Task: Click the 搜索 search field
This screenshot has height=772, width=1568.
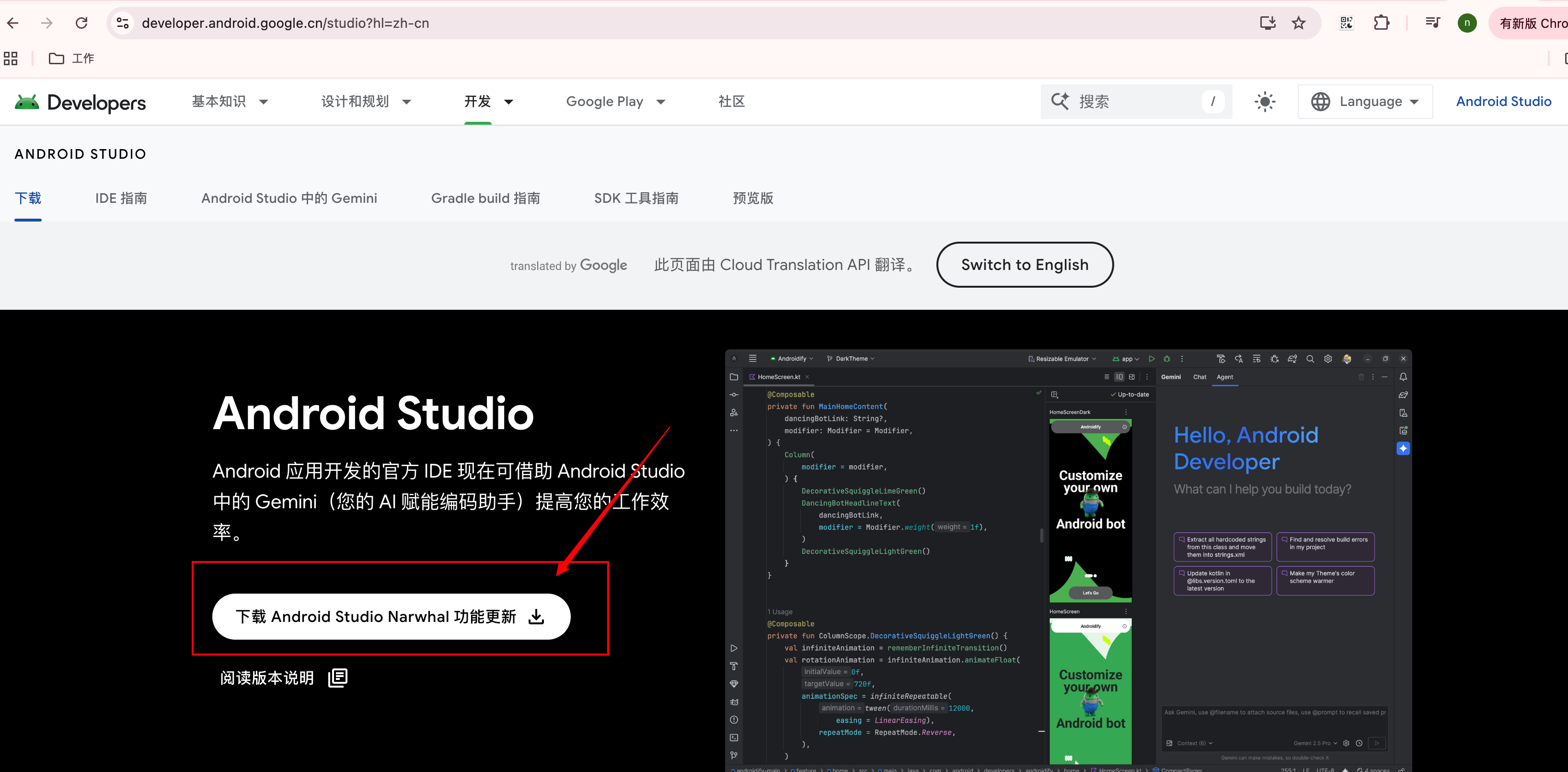Action: 1136,102
